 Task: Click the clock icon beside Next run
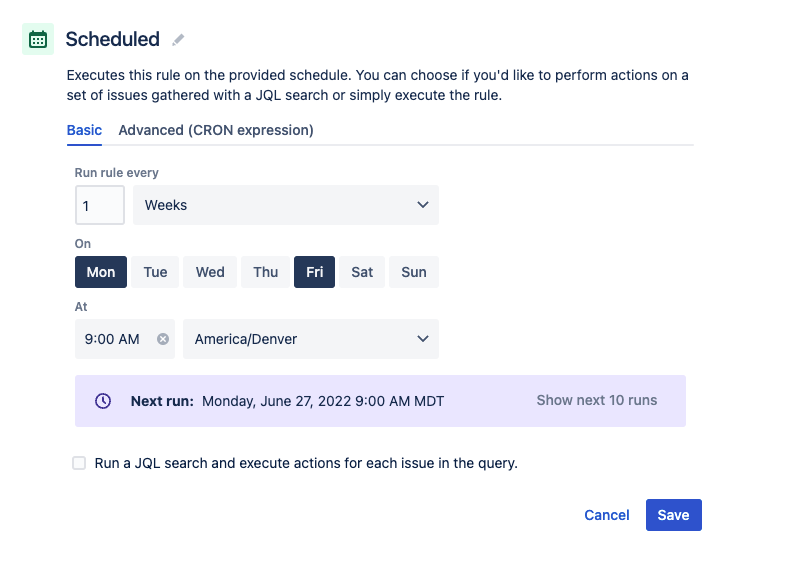coord(103,401)
